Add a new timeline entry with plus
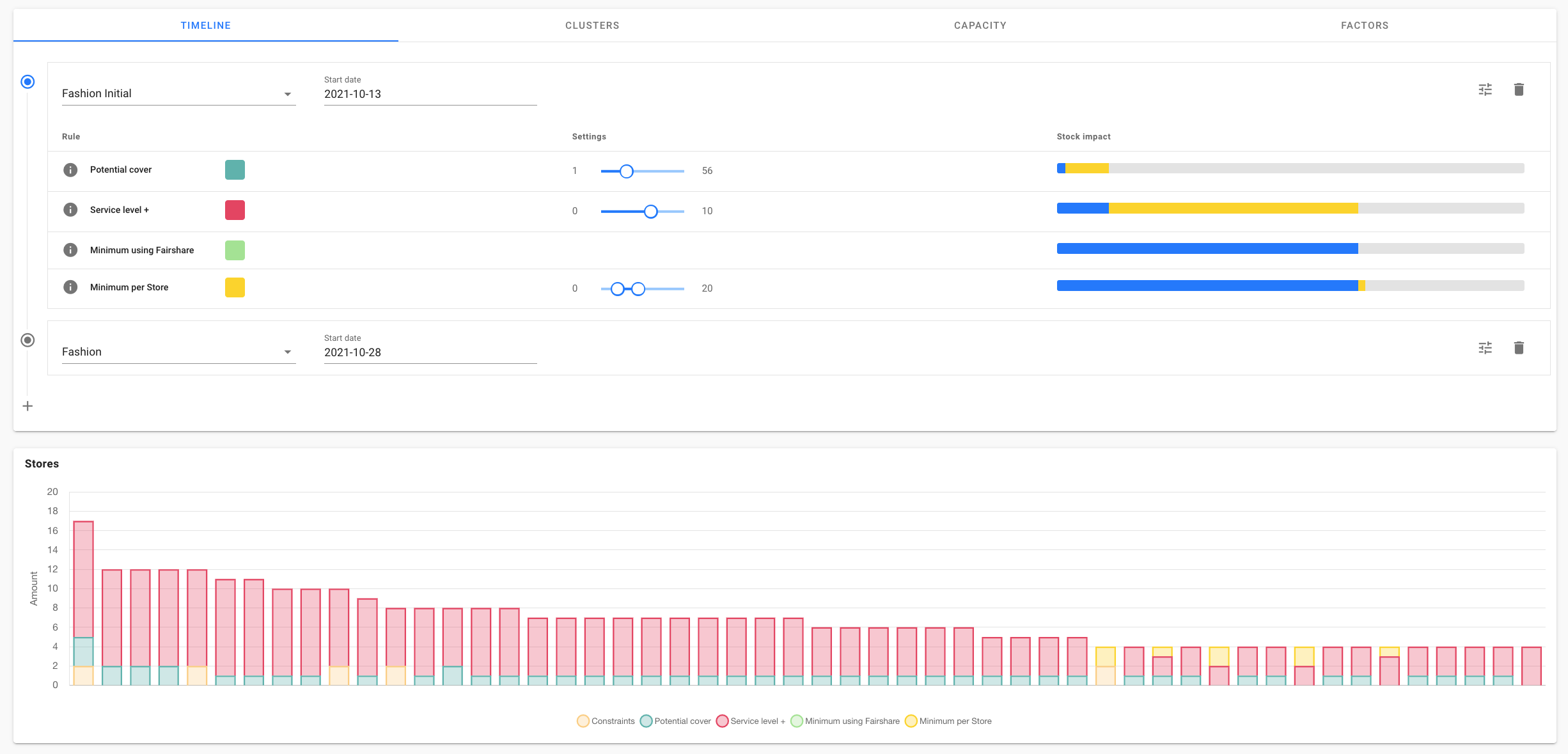Image resolution: width=1568 pixels, height=754 pixels. (27, 406)
